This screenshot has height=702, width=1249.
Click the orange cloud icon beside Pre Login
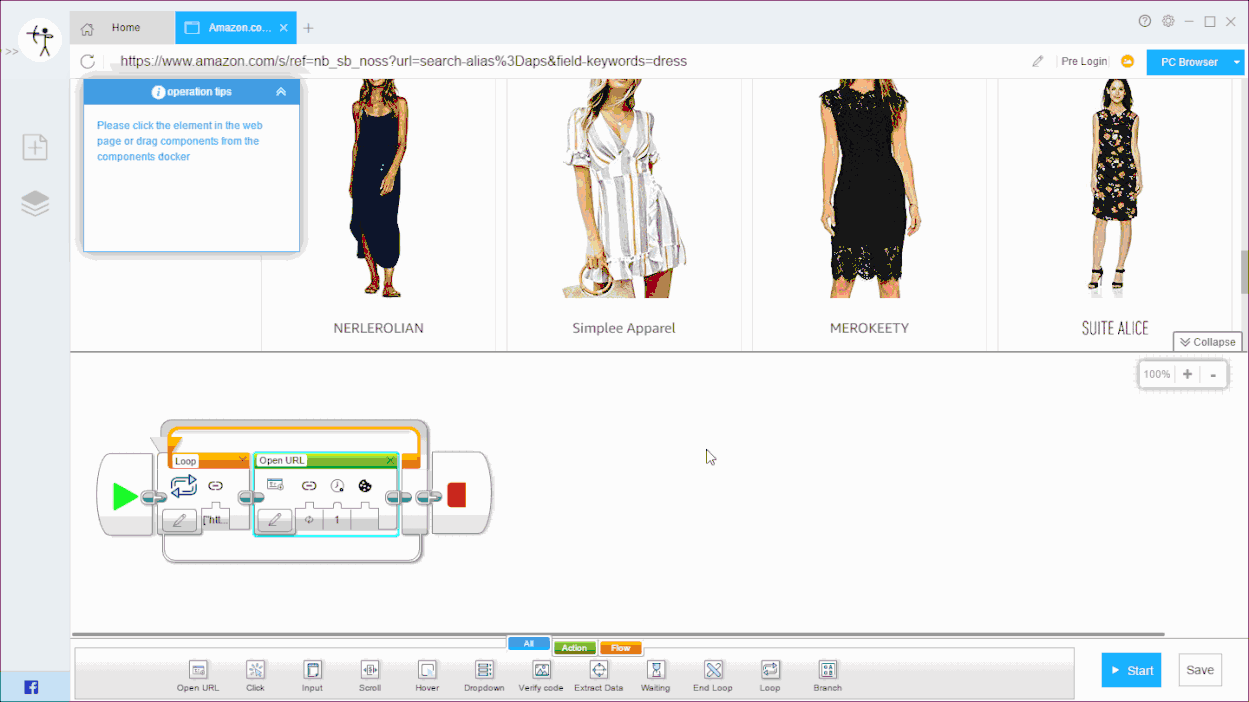pyautogui.click(x=1127, y=62)
